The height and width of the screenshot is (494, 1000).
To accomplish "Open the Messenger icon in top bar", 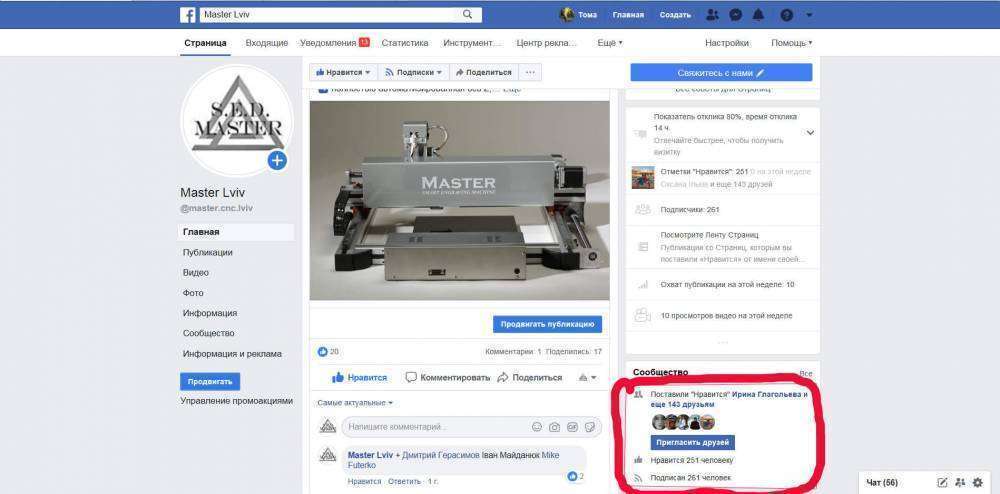I will click(x=736, y=15).
